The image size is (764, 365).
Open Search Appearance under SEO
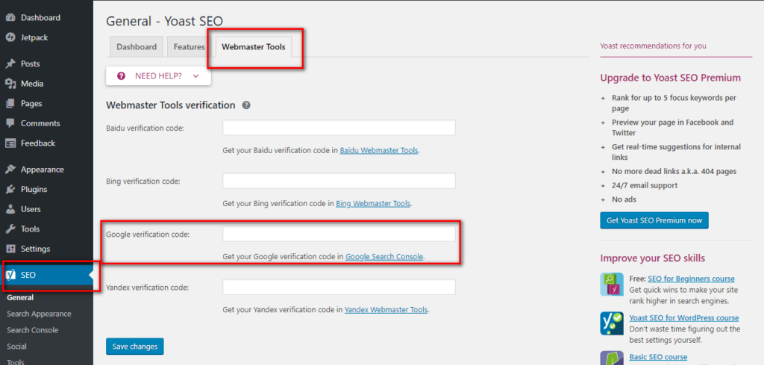[39, 314]
